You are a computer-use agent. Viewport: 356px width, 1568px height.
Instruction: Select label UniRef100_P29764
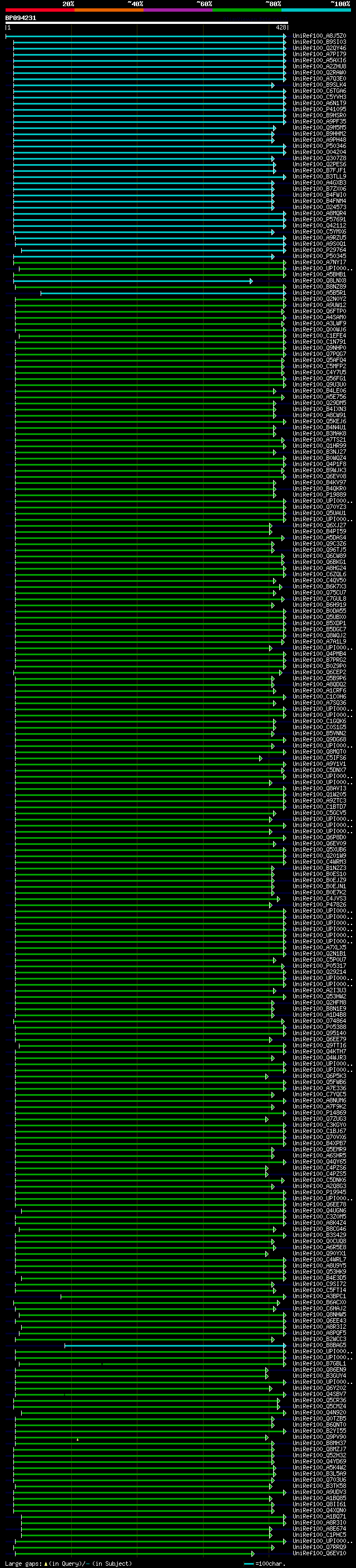pyautogui.click(x=319, y=250)
